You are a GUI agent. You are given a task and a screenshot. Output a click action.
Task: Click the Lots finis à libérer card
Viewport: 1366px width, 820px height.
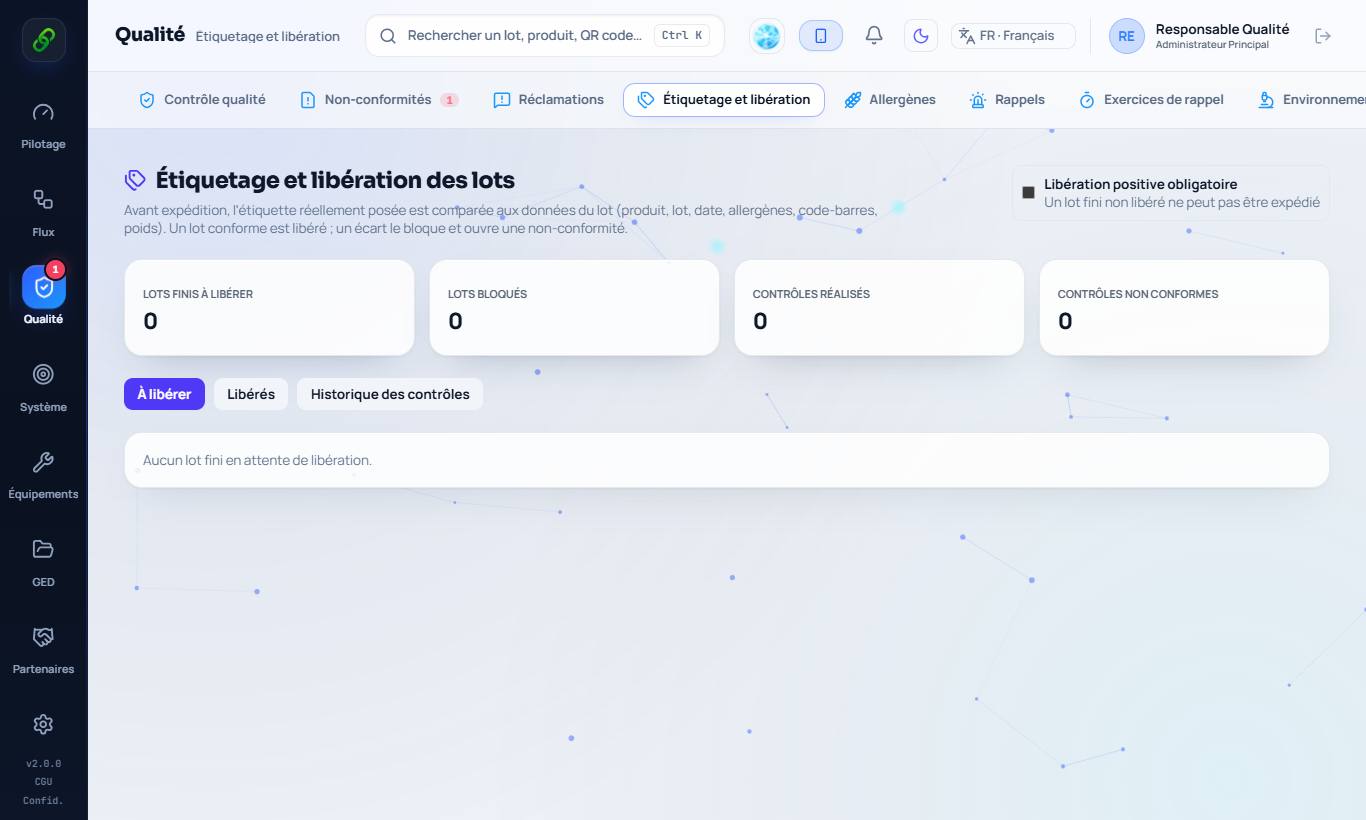269,308
